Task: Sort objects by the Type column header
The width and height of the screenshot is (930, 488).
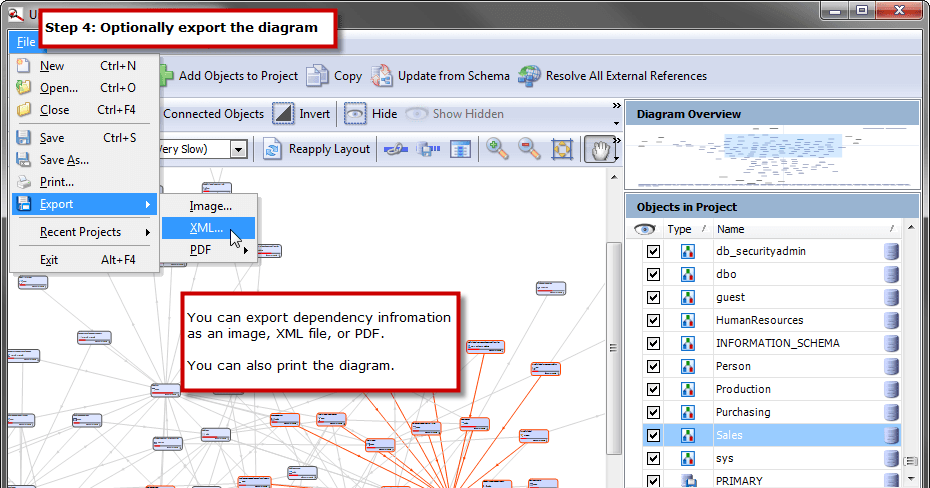Action: pos(687,229)
